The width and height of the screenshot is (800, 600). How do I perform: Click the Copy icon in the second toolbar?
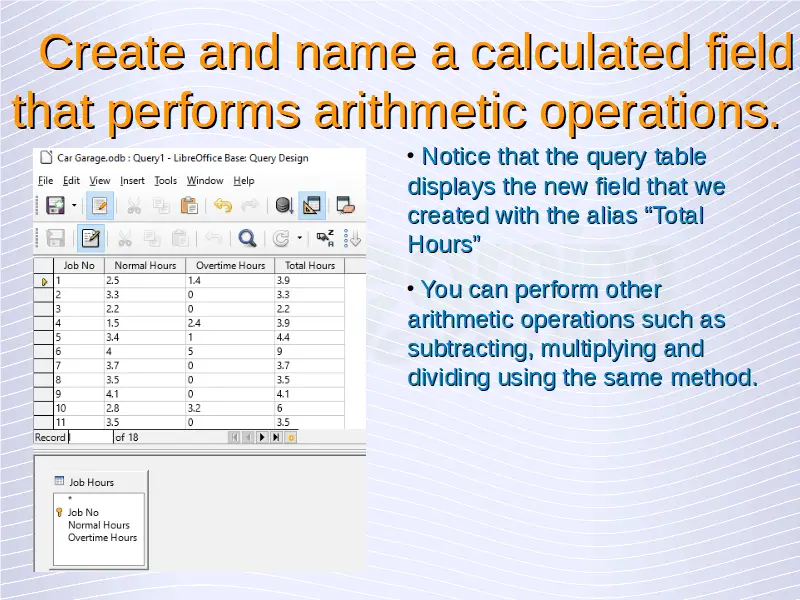[152, 238]
